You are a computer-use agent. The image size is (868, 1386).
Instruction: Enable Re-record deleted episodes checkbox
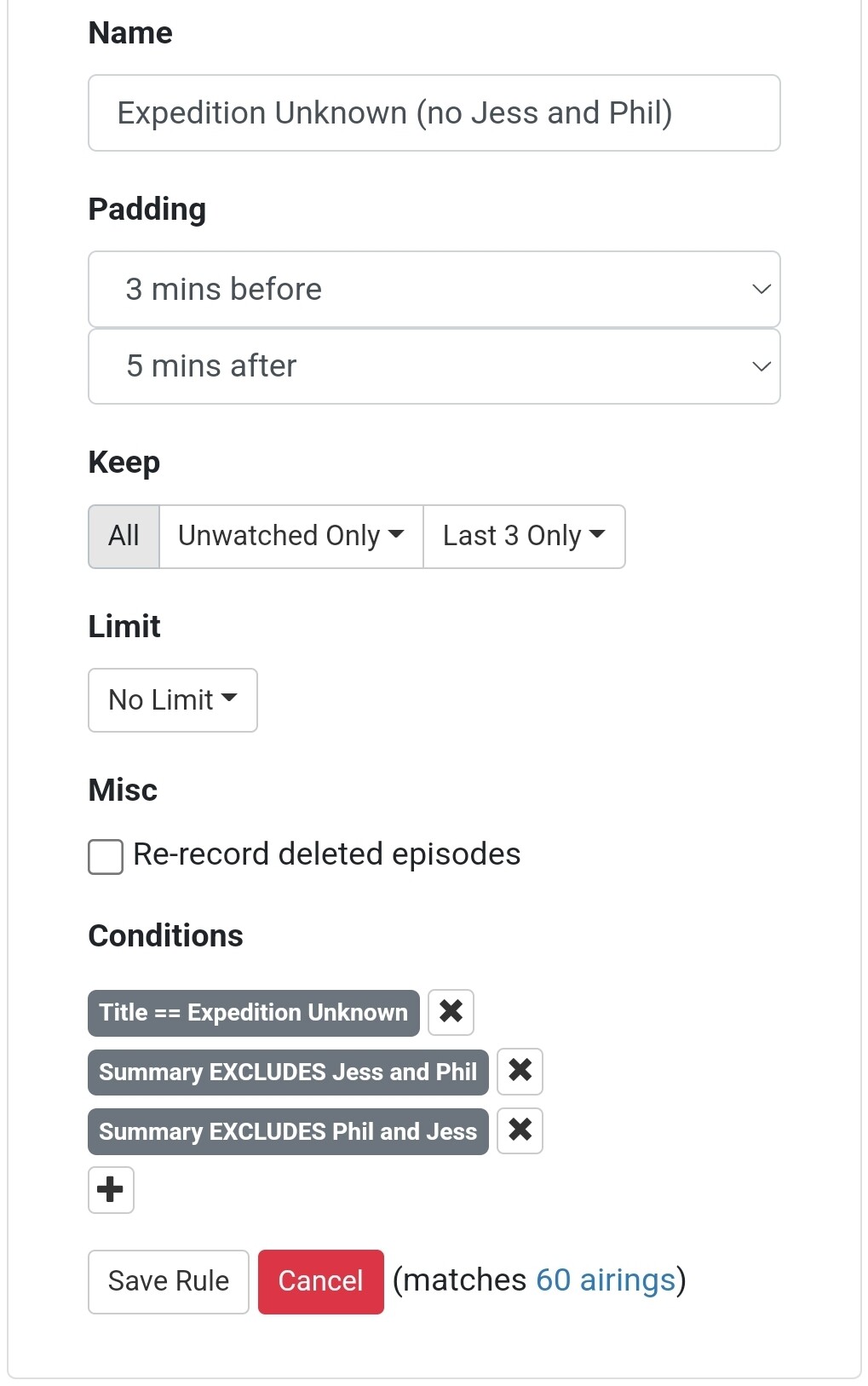(106, 856)
